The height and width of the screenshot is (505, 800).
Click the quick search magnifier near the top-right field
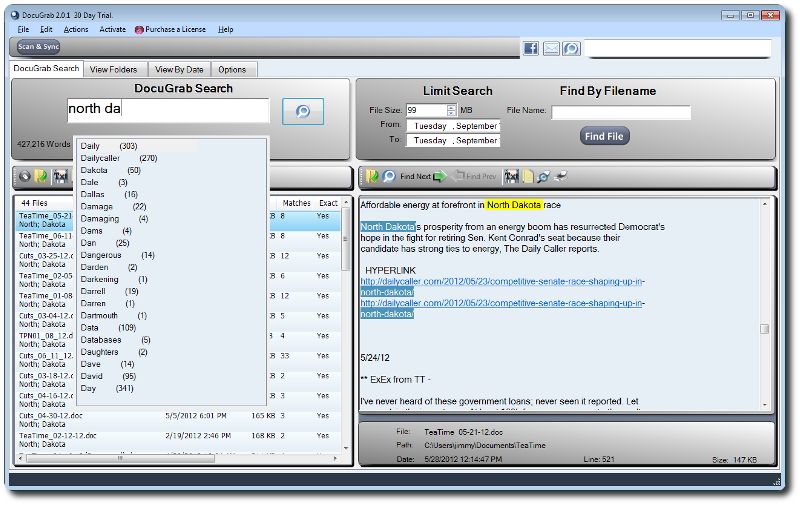pos(571,48)
